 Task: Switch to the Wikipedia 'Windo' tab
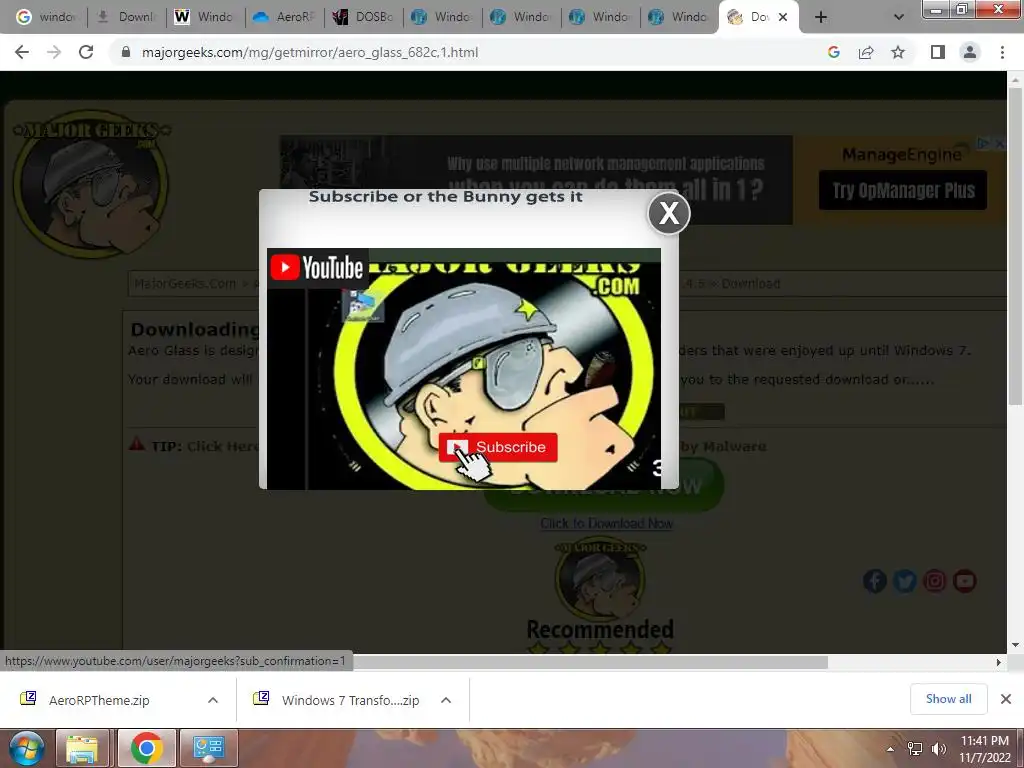(x=204, y=17)
